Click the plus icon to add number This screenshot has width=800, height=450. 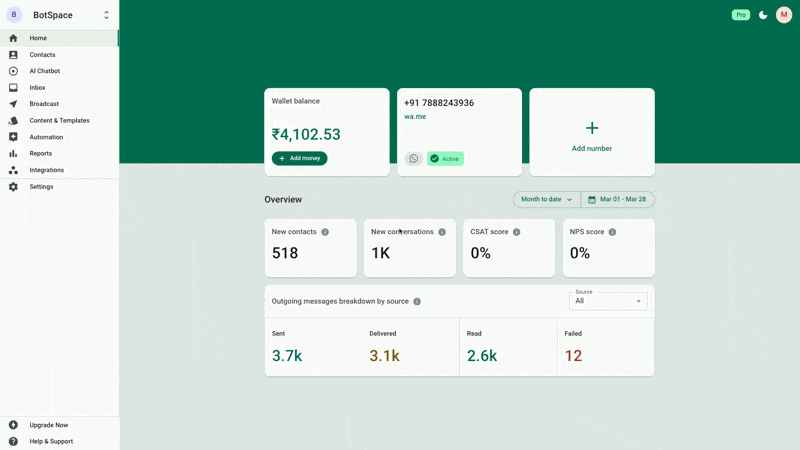592,128
